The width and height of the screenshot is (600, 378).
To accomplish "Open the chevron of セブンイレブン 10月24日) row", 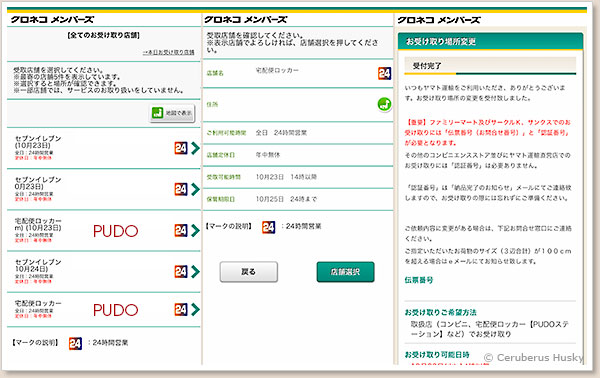I will coord(196,272).
